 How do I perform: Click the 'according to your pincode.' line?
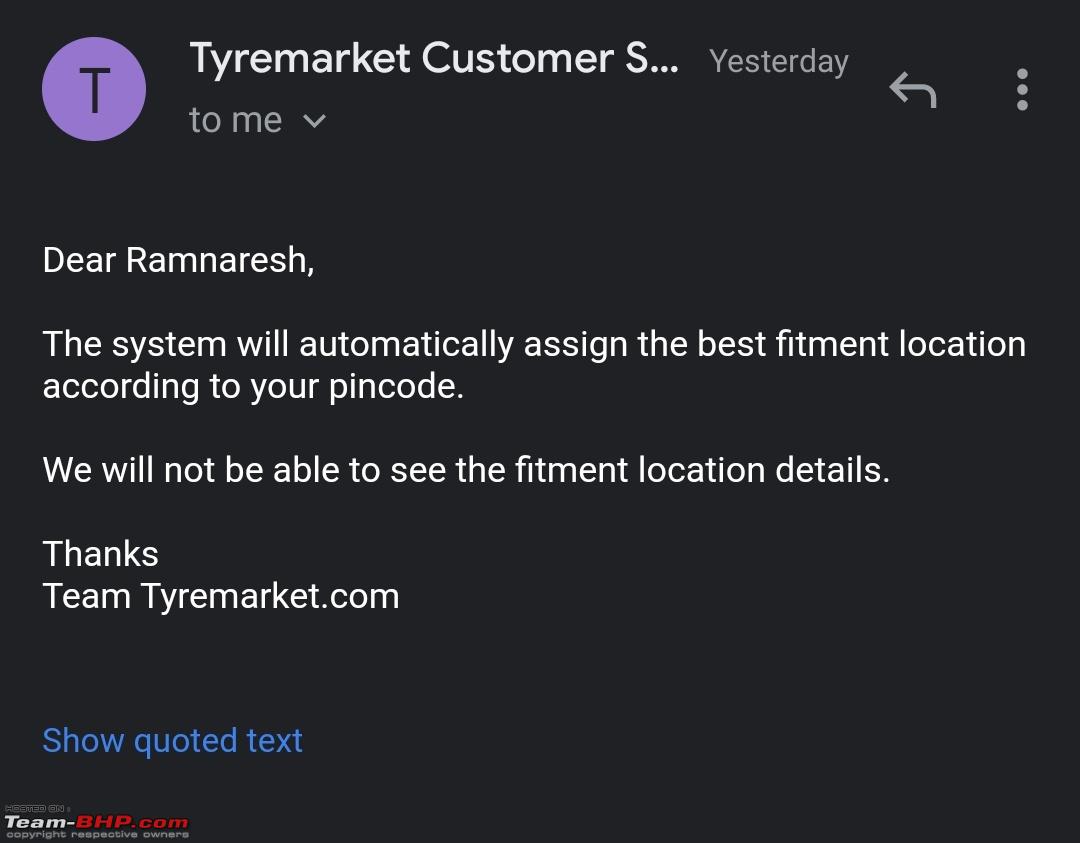253,386
